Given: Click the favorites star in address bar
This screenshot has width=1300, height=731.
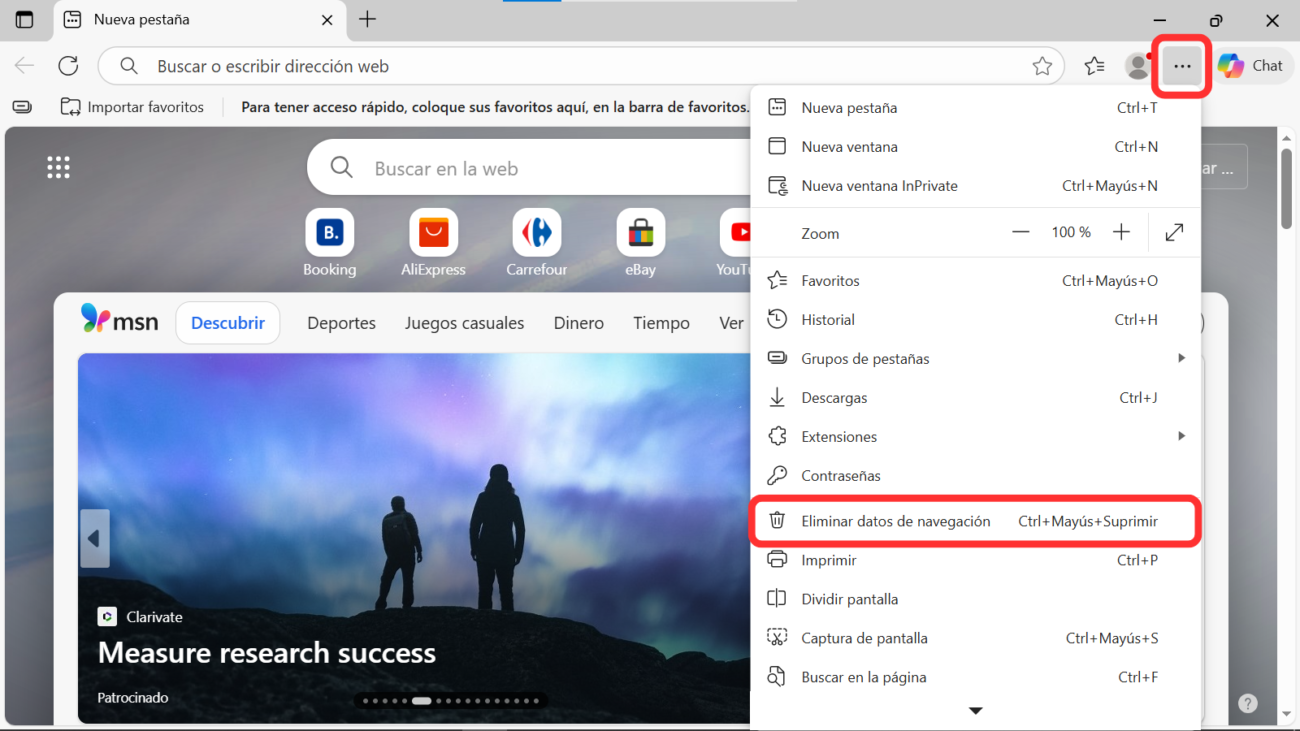Looking at the screenshot, I should [1042, 66].
